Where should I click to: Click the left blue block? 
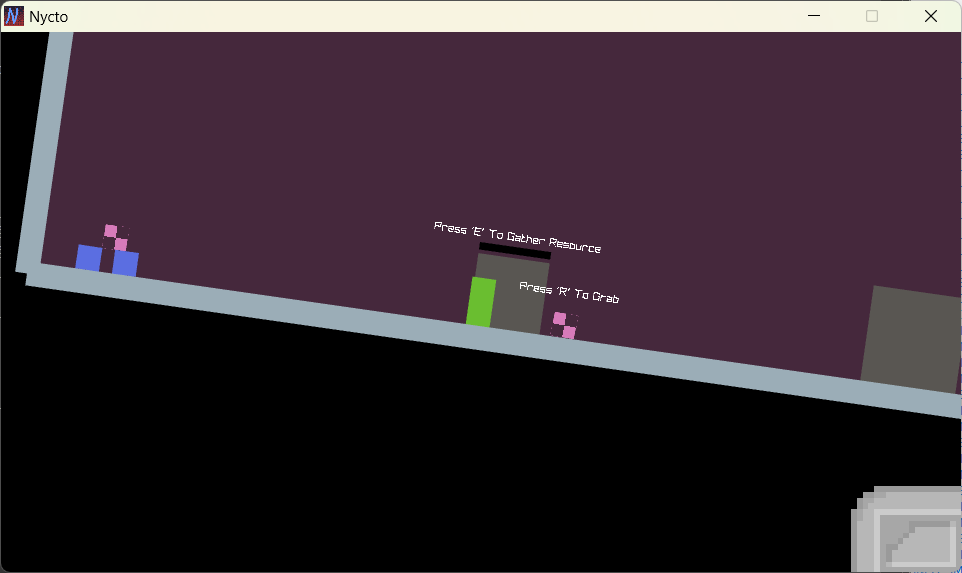89,258
